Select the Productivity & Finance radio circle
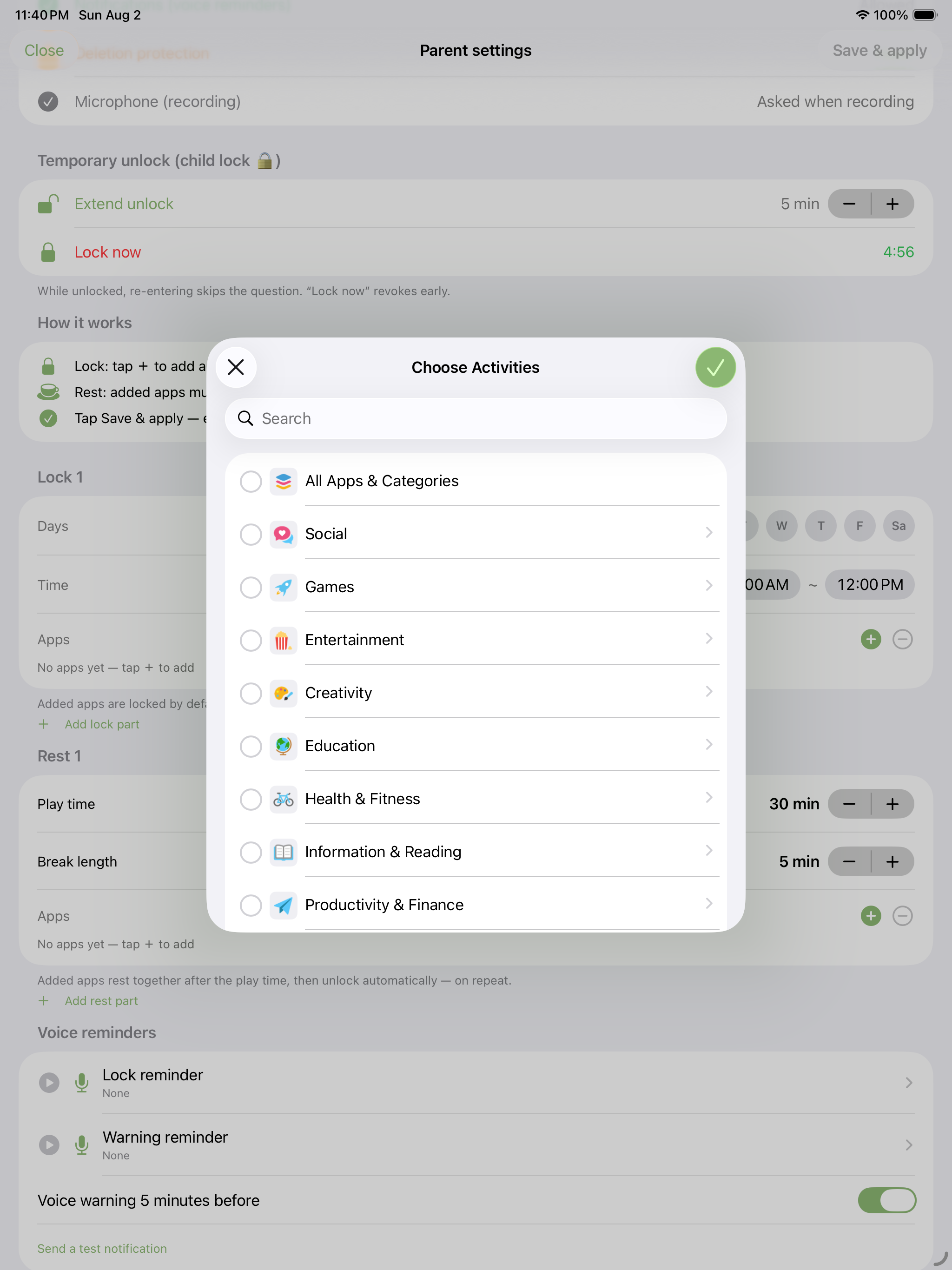 click(251, 906)
